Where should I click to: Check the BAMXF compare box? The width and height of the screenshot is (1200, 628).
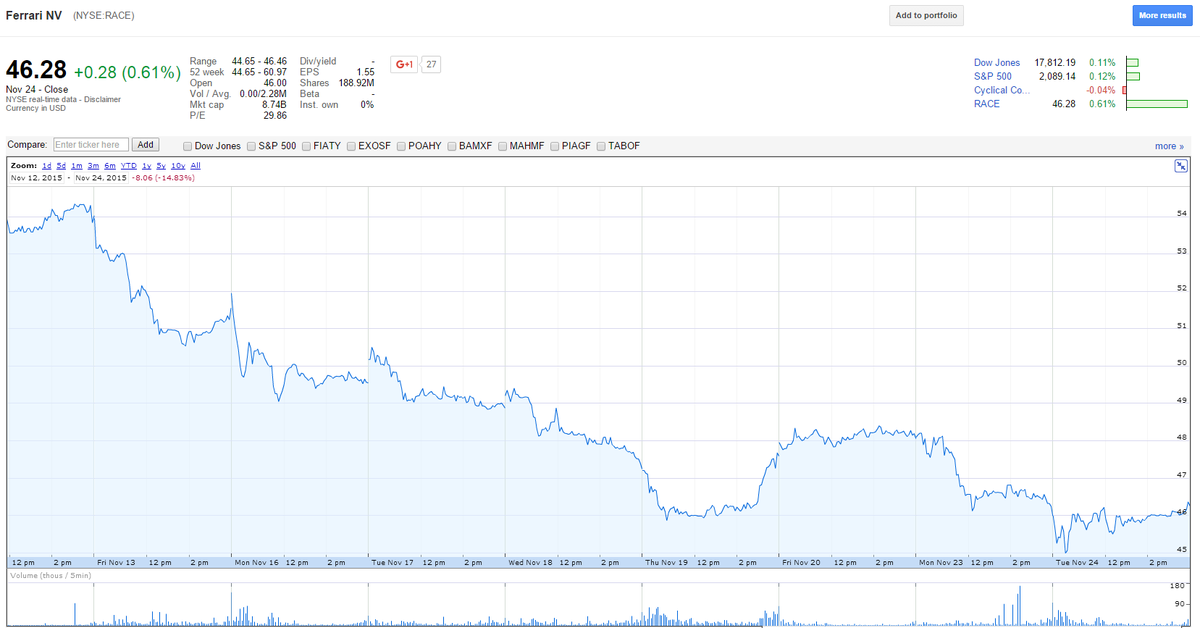452,146
